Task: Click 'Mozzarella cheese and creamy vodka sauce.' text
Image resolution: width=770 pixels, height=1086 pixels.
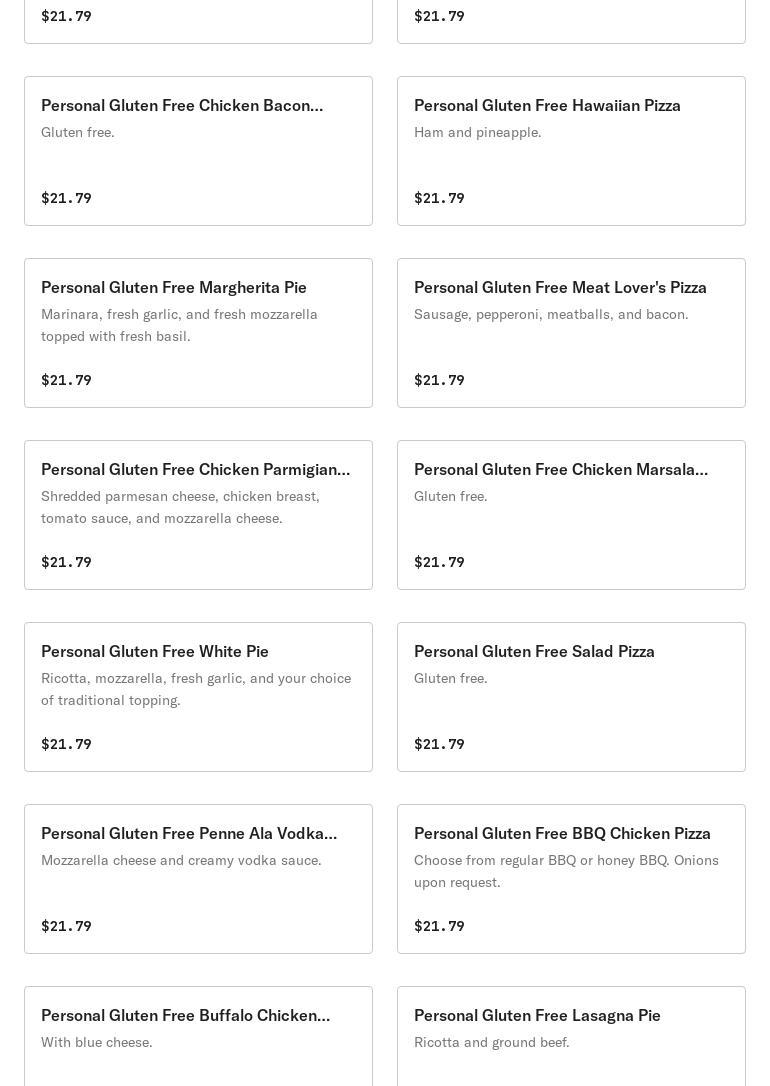Action: (181, 860)
